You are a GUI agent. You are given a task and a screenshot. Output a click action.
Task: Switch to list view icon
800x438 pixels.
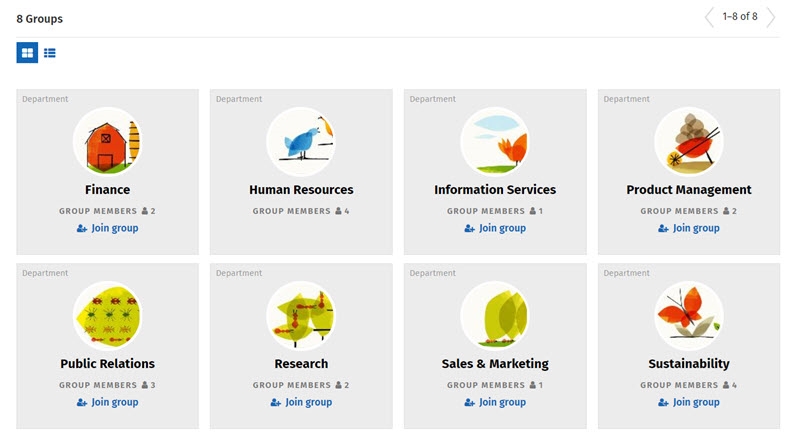pyautogui.click(x=49, y=53)
